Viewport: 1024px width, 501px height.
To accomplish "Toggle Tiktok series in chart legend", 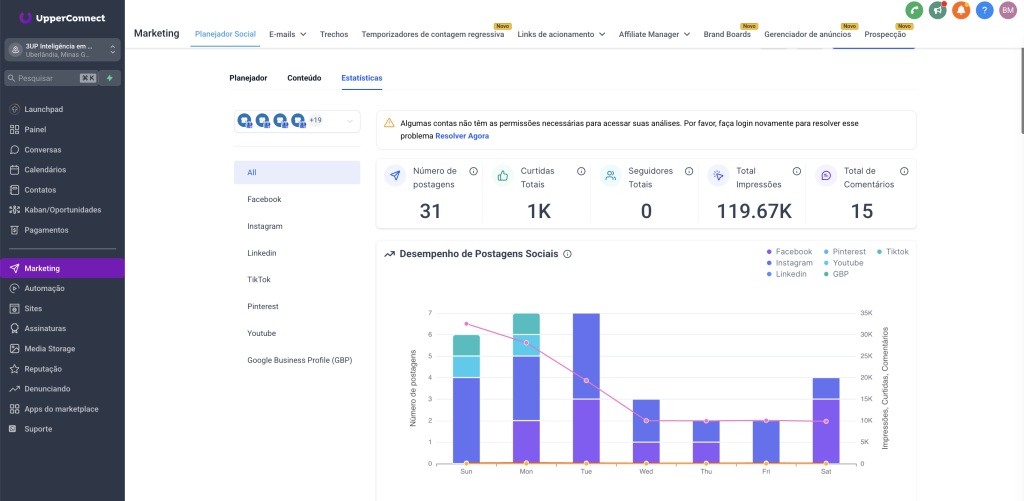I will point(894,252).
